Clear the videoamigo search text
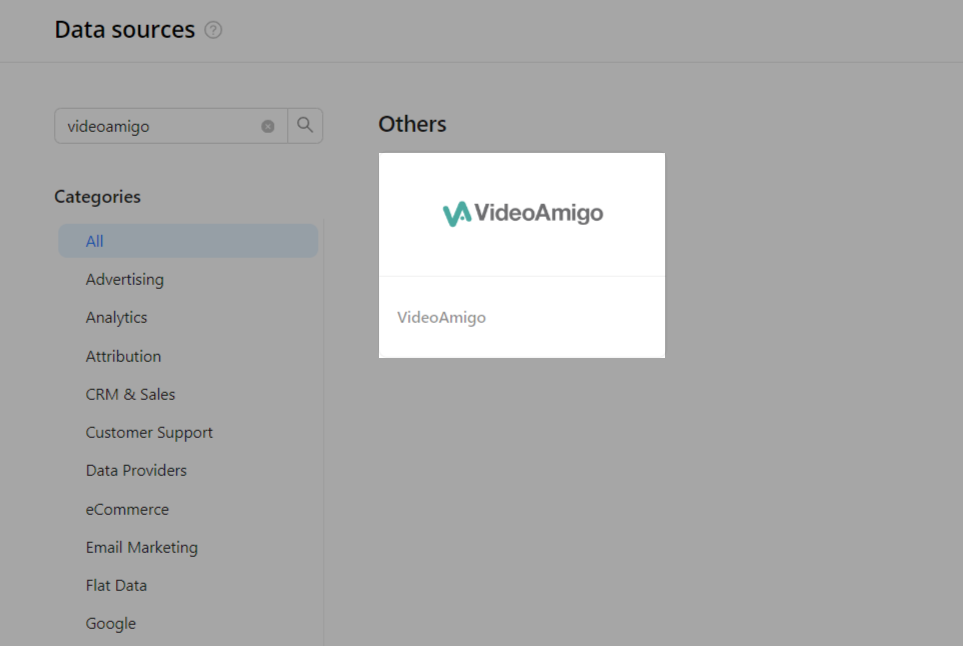The height and width of the screenshot is (646, 963). [x=268, y=126]
